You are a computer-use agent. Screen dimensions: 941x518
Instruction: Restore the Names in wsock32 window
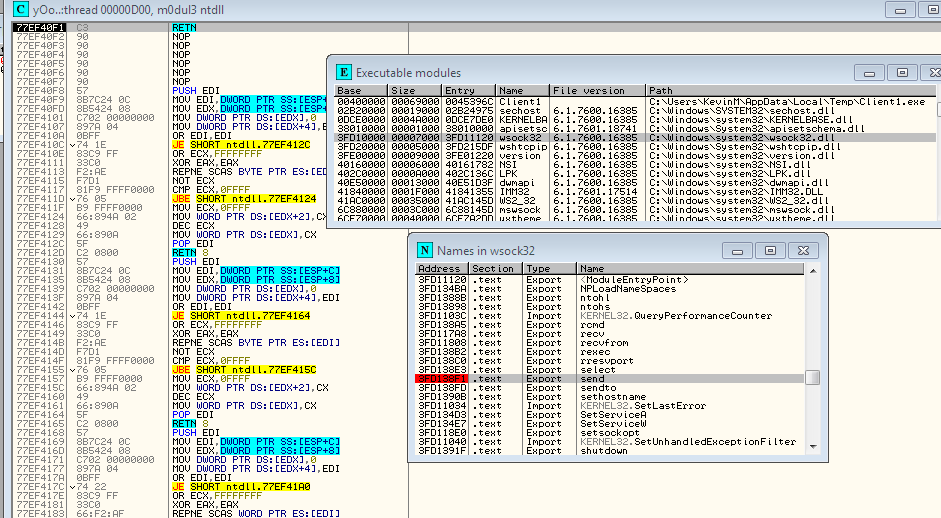click(771, 250)
